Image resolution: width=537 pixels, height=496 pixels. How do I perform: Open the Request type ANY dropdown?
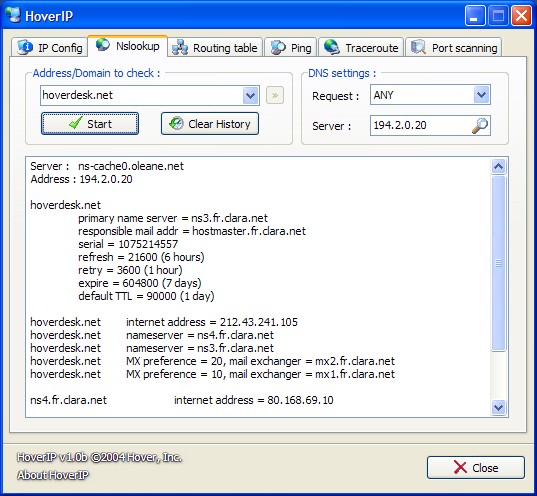point(482,95)
